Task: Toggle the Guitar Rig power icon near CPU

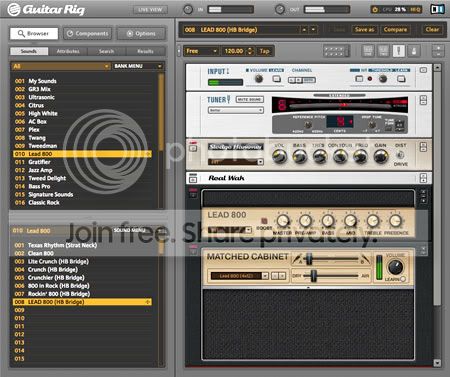Action: click(x=375, y=9)
